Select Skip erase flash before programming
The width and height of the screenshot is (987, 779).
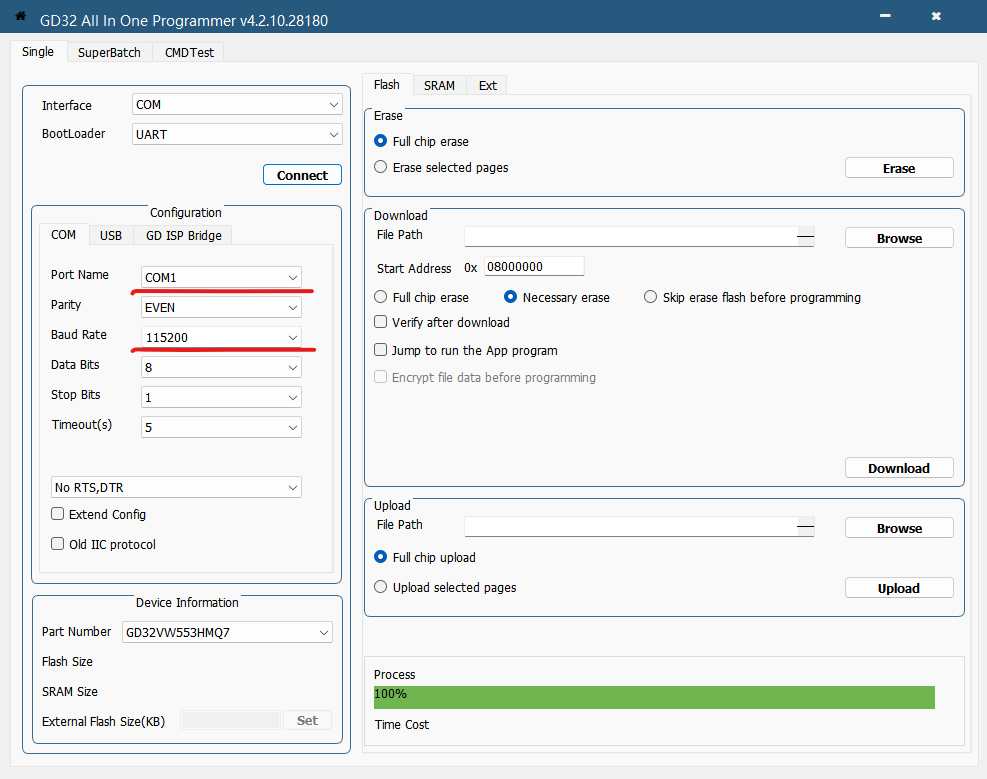click(x=651, y=298)
